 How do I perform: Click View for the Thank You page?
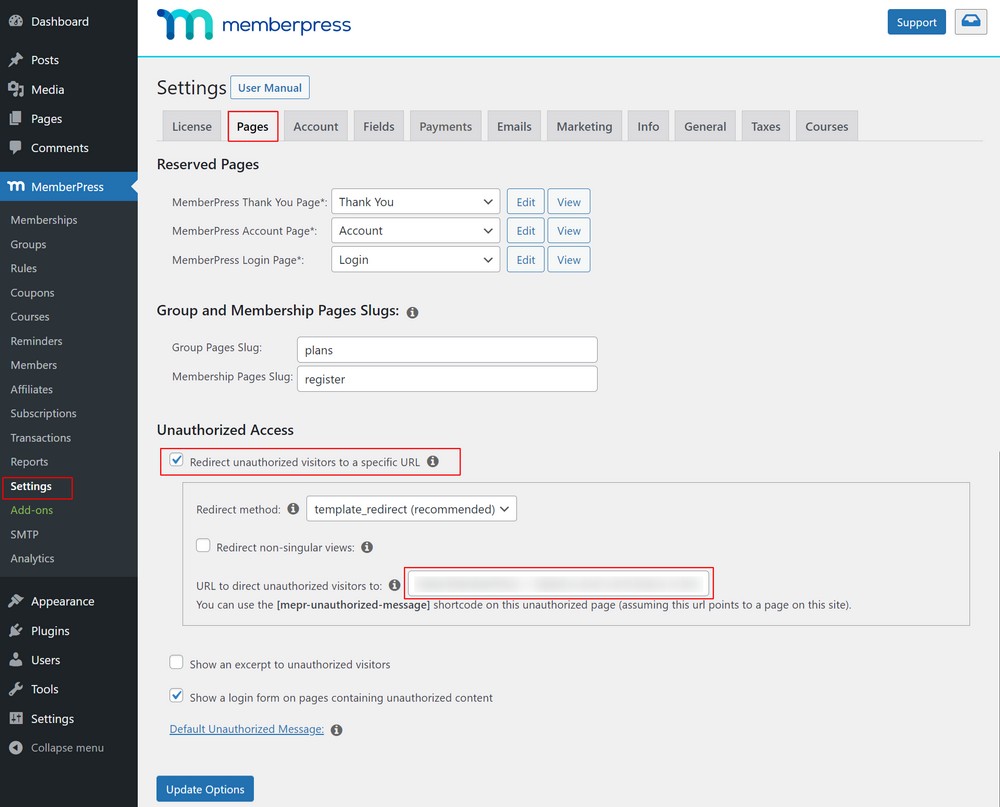[x=569, y=202]
